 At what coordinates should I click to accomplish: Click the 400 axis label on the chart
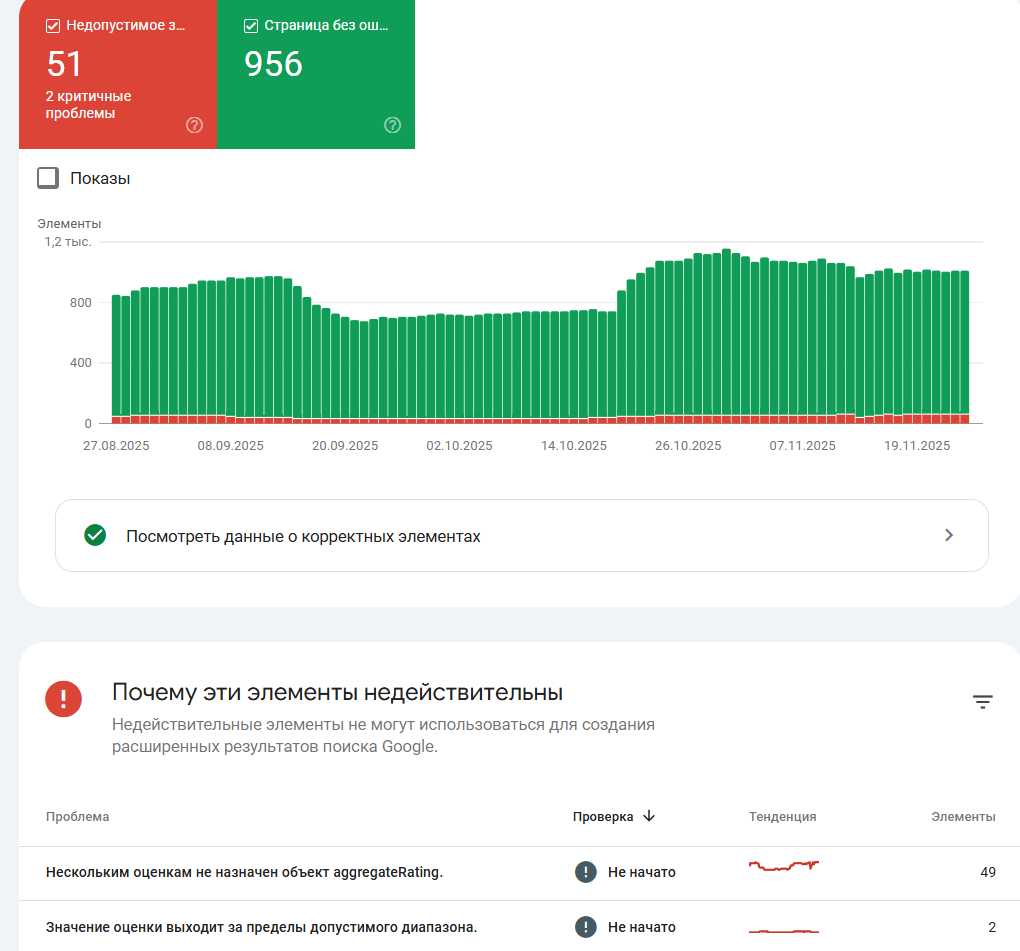(81, 363)
